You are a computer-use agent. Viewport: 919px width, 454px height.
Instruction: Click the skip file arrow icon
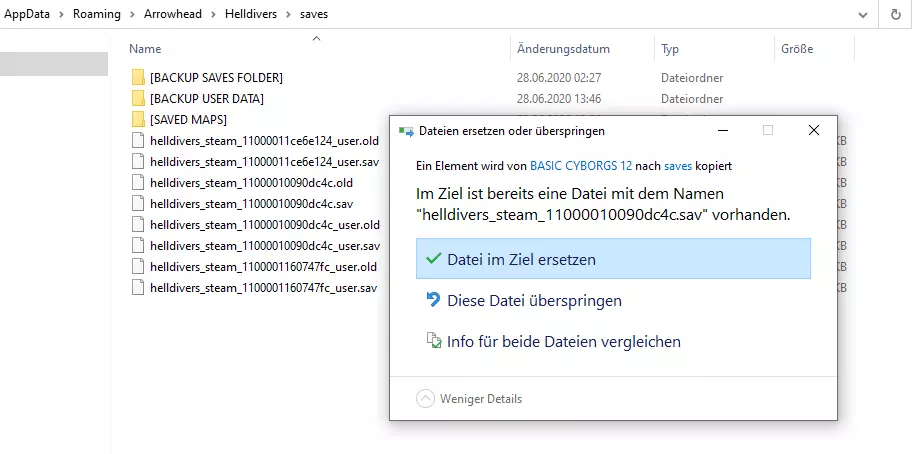coord(433,300)
